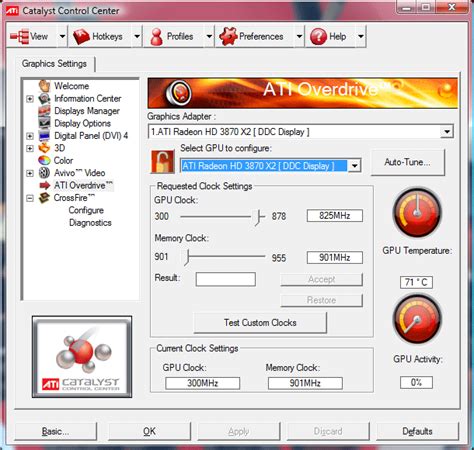Screen dimensions: 474x450
Task: Expand the Digital Panel (DVI) 4 node
Action: [x=30, y=136]
